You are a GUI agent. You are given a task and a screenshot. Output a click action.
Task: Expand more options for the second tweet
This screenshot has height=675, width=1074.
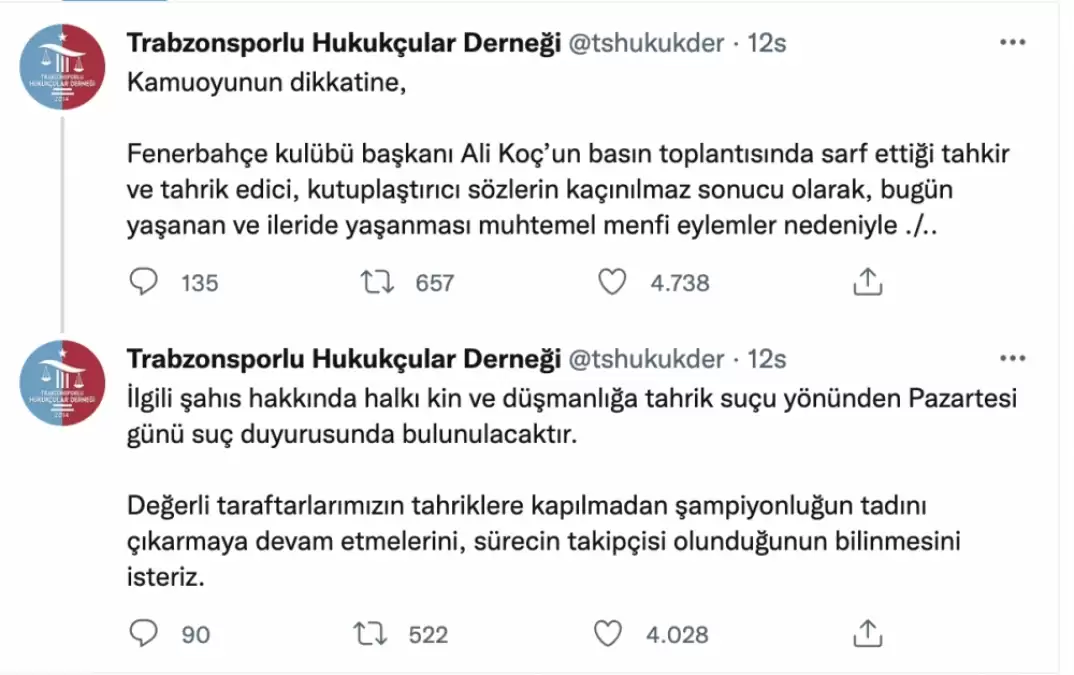tap(1012, 359)
